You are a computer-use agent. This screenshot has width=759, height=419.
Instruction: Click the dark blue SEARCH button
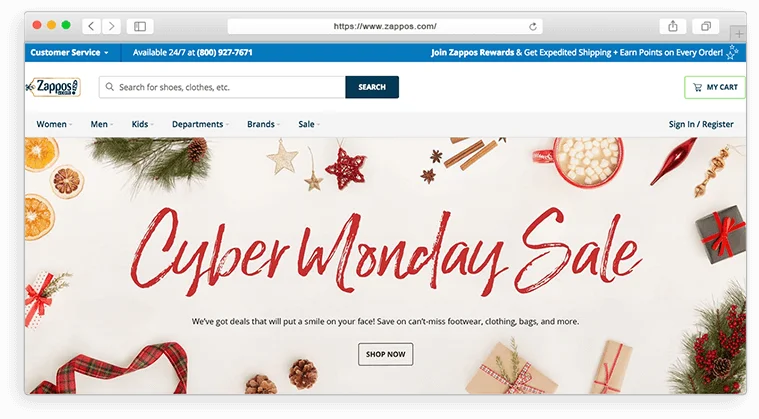pyautogui.click(x=372, y=87)
